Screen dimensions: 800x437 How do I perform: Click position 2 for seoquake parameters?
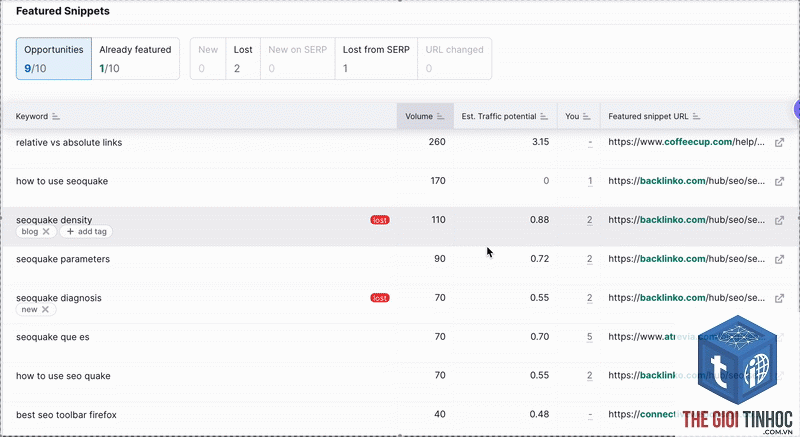(x=590, y=259)
